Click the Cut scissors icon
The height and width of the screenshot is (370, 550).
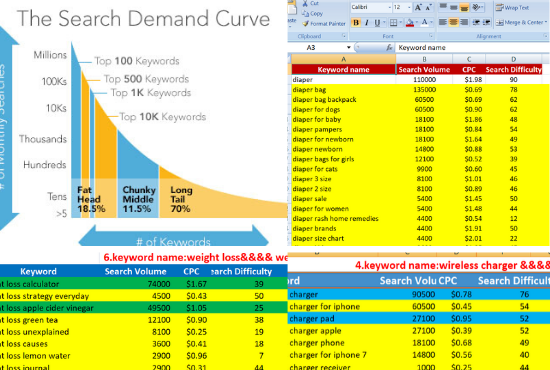click(x=305, y=4)
